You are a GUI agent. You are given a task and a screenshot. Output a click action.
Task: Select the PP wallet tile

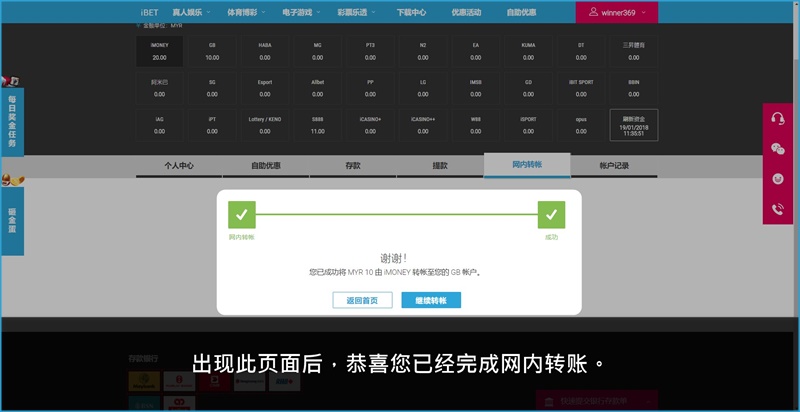tap(370, 88)
